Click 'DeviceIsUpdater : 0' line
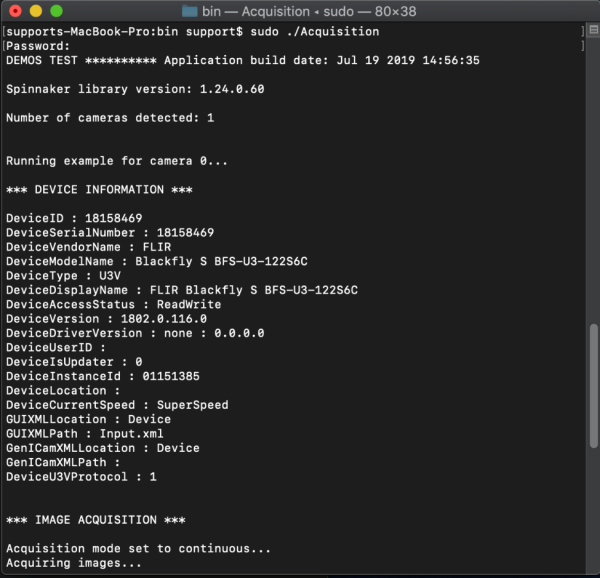The image size is (600, 578). click(74, 362)
